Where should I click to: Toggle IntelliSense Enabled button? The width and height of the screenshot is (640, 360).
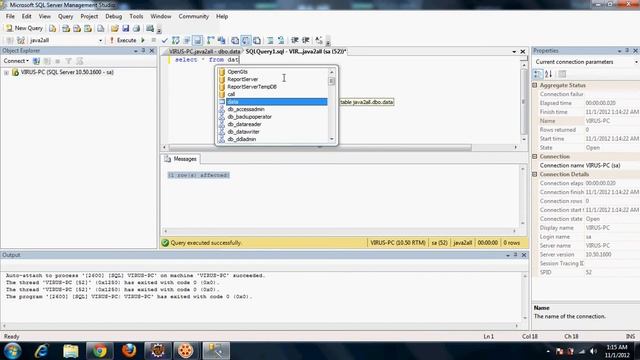tap(198, 40)
